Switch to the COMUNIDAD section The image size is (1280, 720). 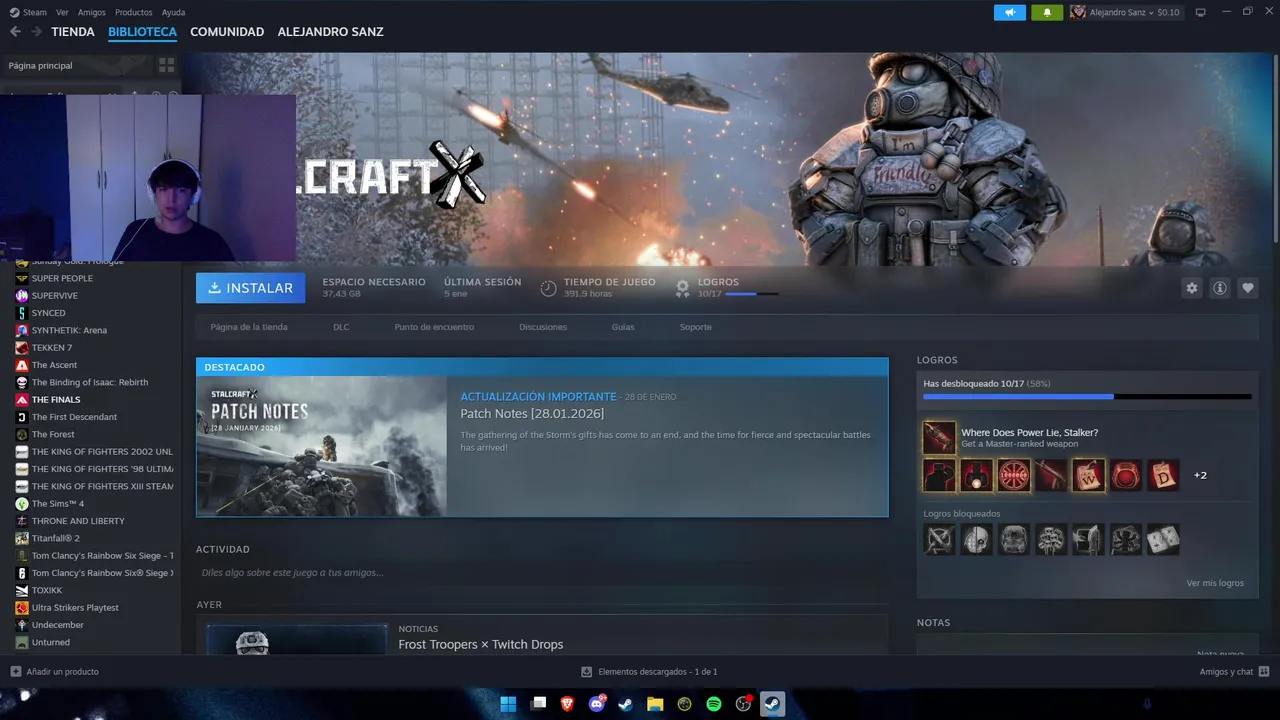coord(227,32)
